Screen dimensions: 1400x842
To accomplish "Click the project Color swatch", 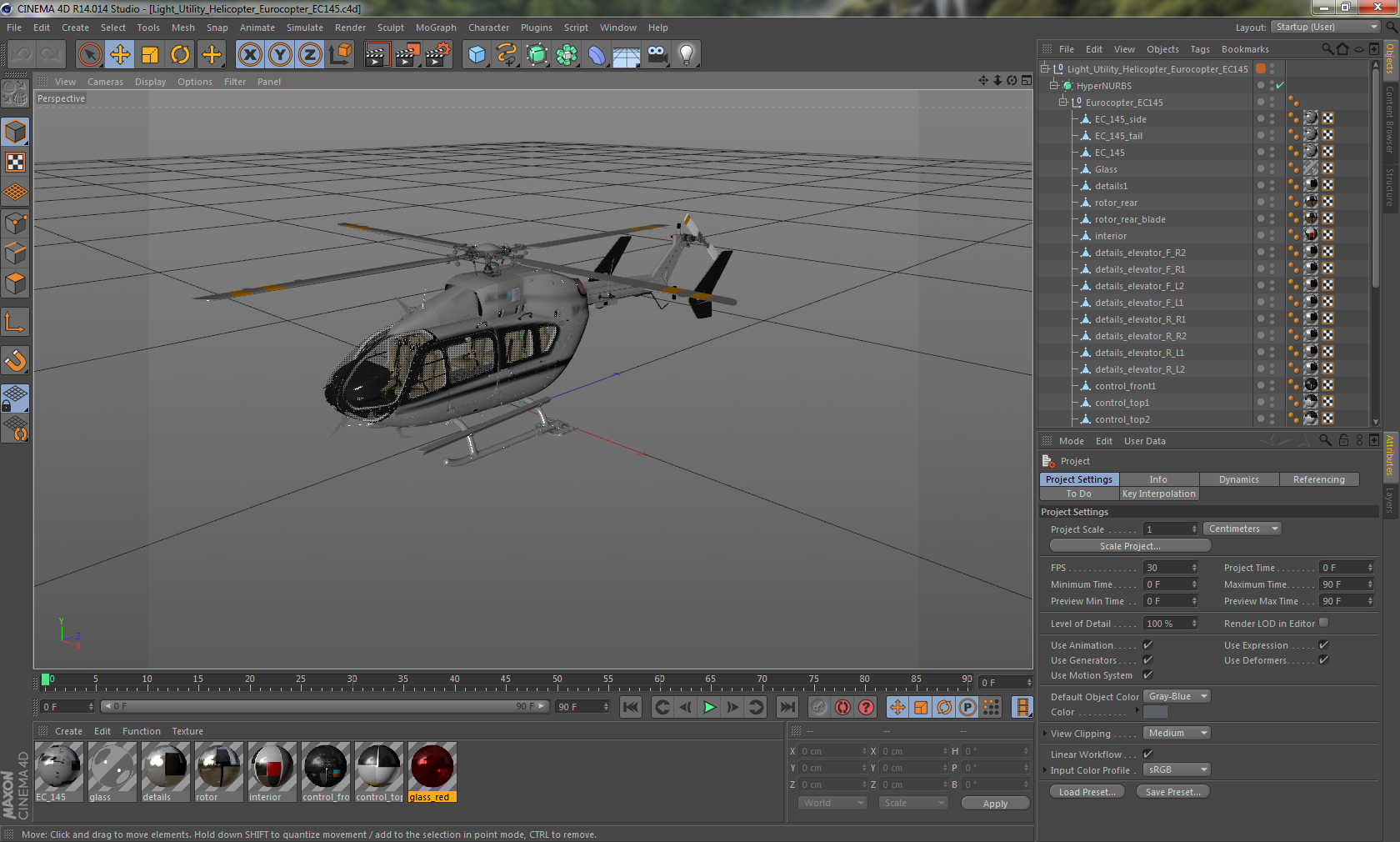I will coord(1155,712).
